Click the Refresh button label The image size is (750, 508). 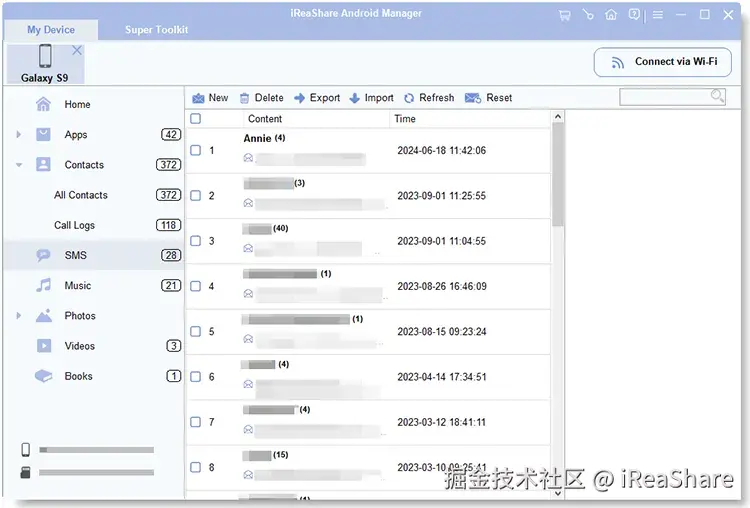[x=437, y=98]
